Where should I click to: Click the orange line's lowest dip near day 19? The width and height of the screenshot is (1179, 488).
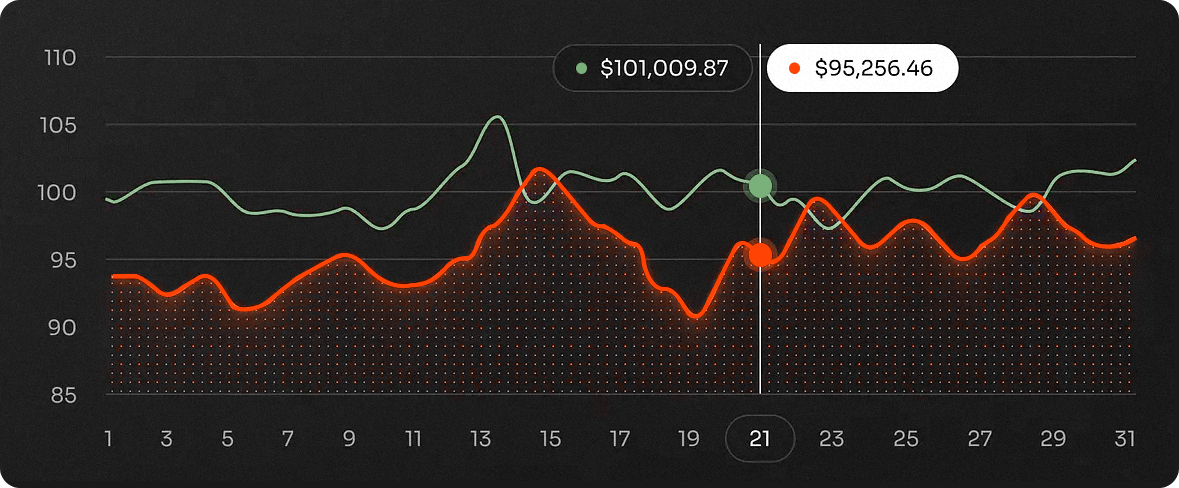tap(696, 316)
